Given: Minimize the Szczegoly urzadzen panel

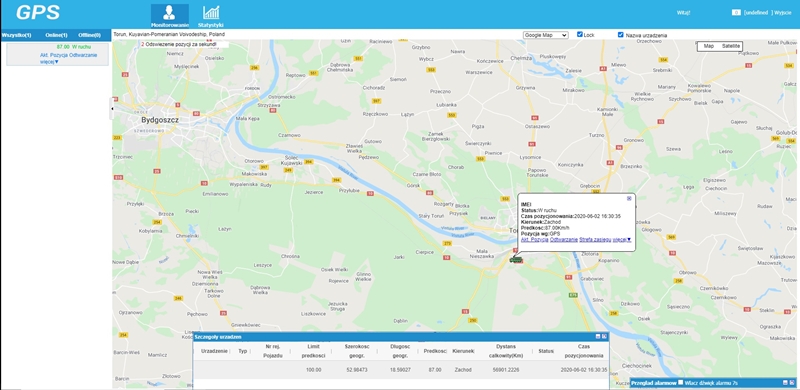Looking at the screenshot, I should (x=598, y=336).
